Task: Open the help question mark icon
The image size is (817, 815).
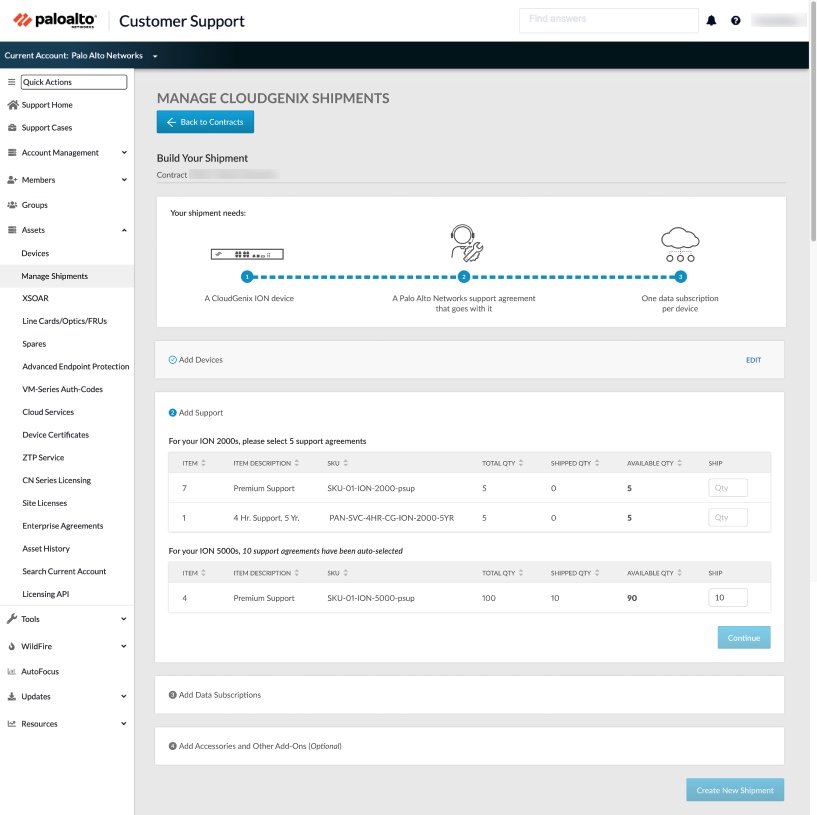Action: [x=735, y=20]
